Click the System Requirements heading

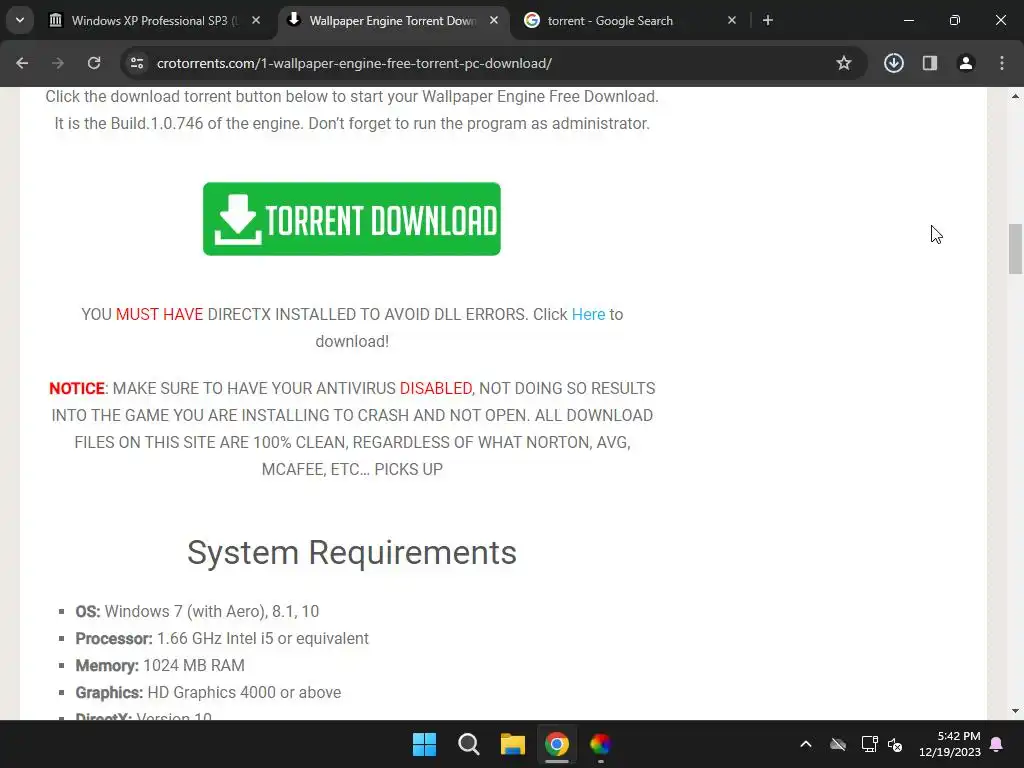pyautogui.click(x=352, y=552)
